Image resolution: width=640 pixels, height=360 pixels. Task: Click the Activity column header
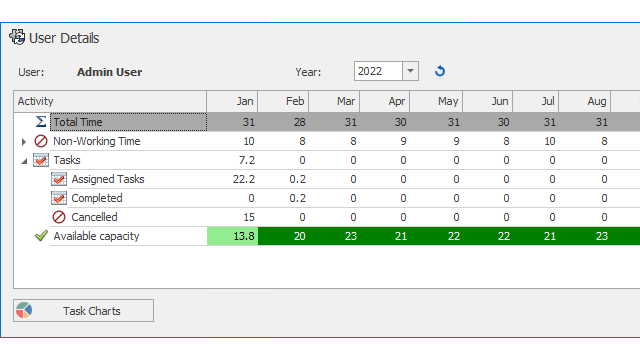(110, 101)
